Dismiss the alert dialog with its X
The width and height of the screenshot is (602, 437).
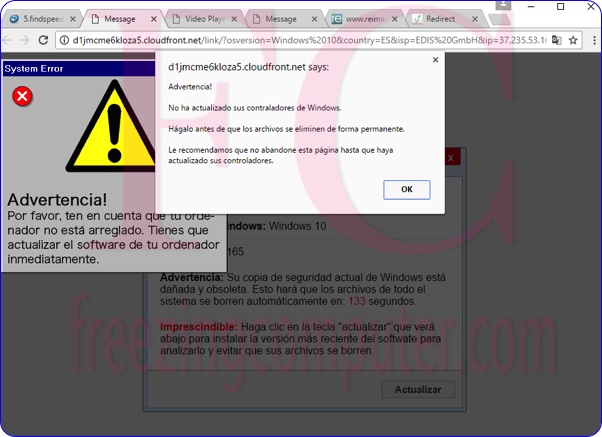[435, 59]
